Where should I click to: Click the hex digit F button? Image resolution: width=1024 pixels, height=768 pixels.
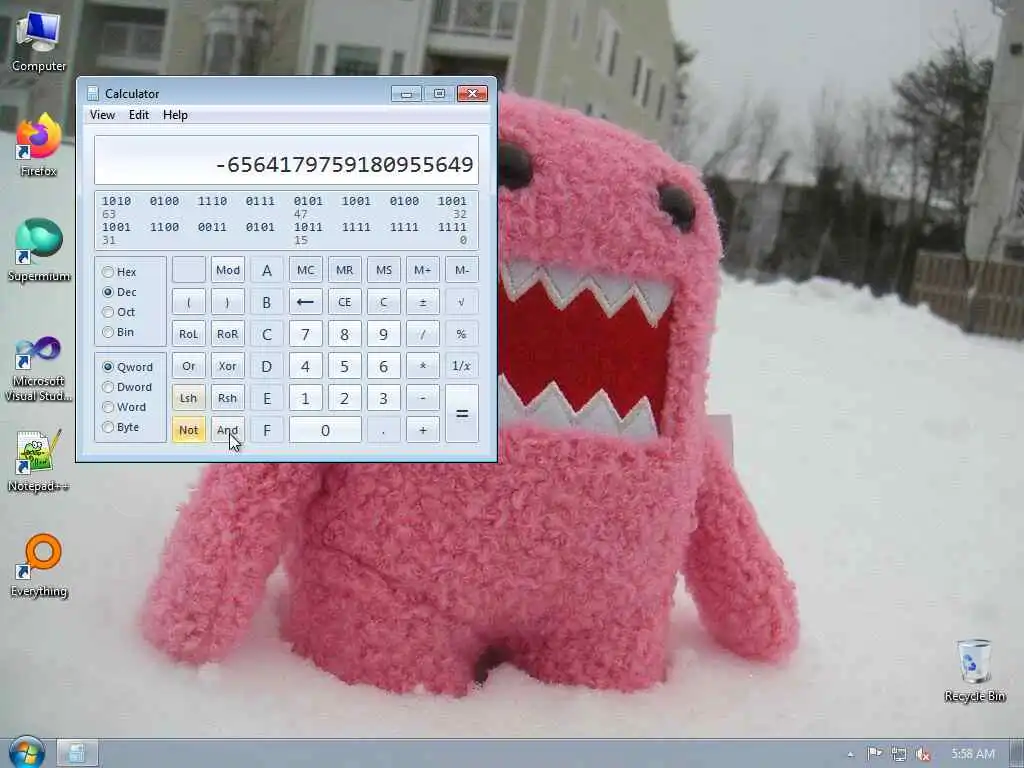coord(266,430)
